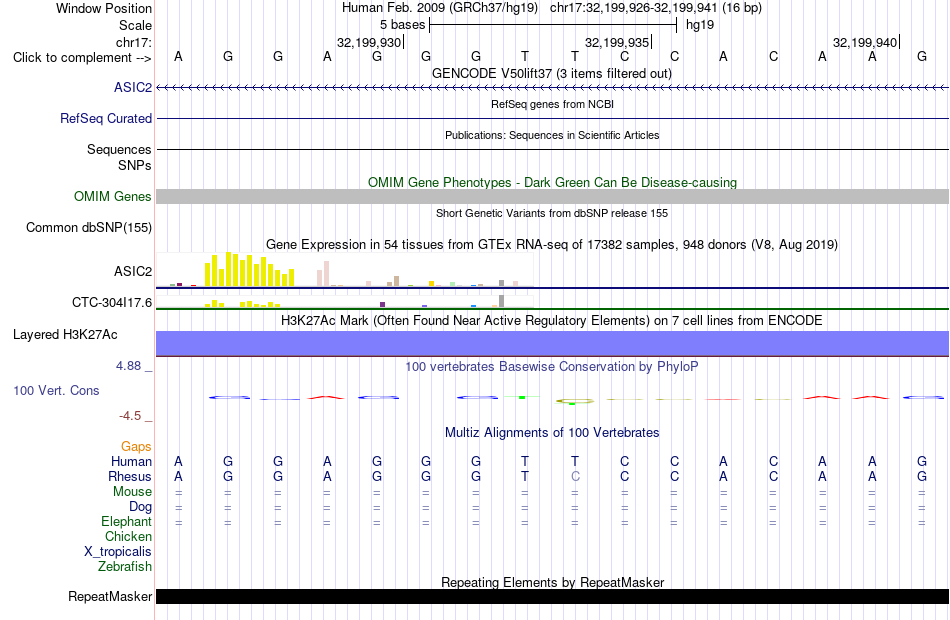Select the Rhesus species label

pyautogui.click(x=130, y=476)
